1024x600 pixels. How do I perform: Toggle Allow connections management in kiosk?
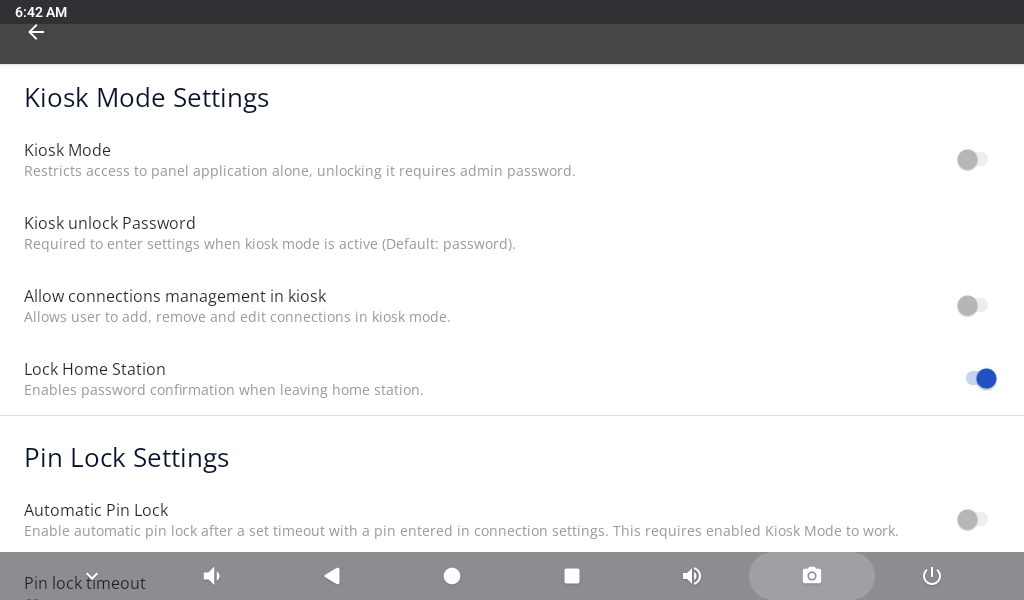point(972,306)
